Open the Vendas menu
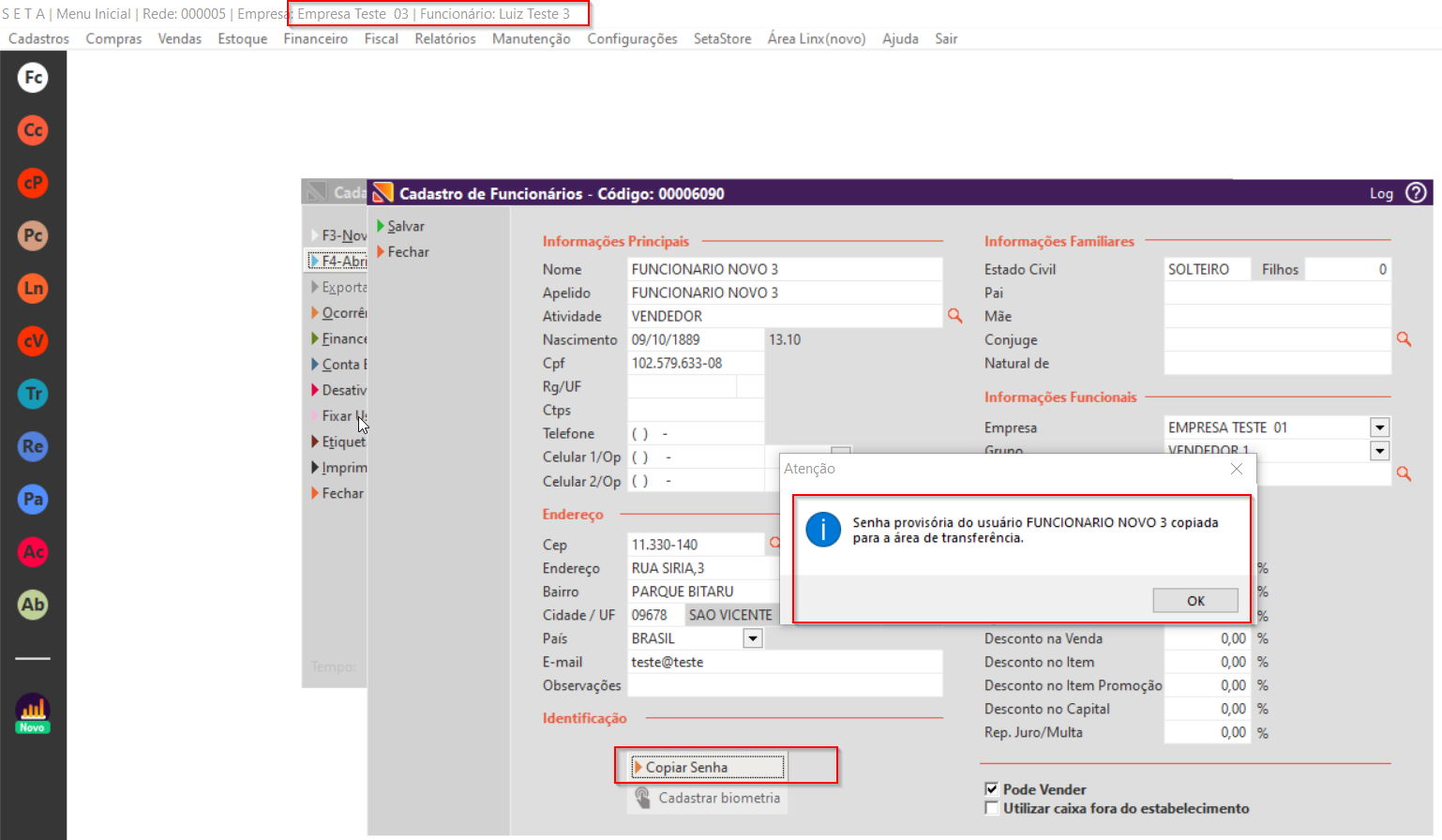This screenshot has width=1442, height=840. [180, 38]
